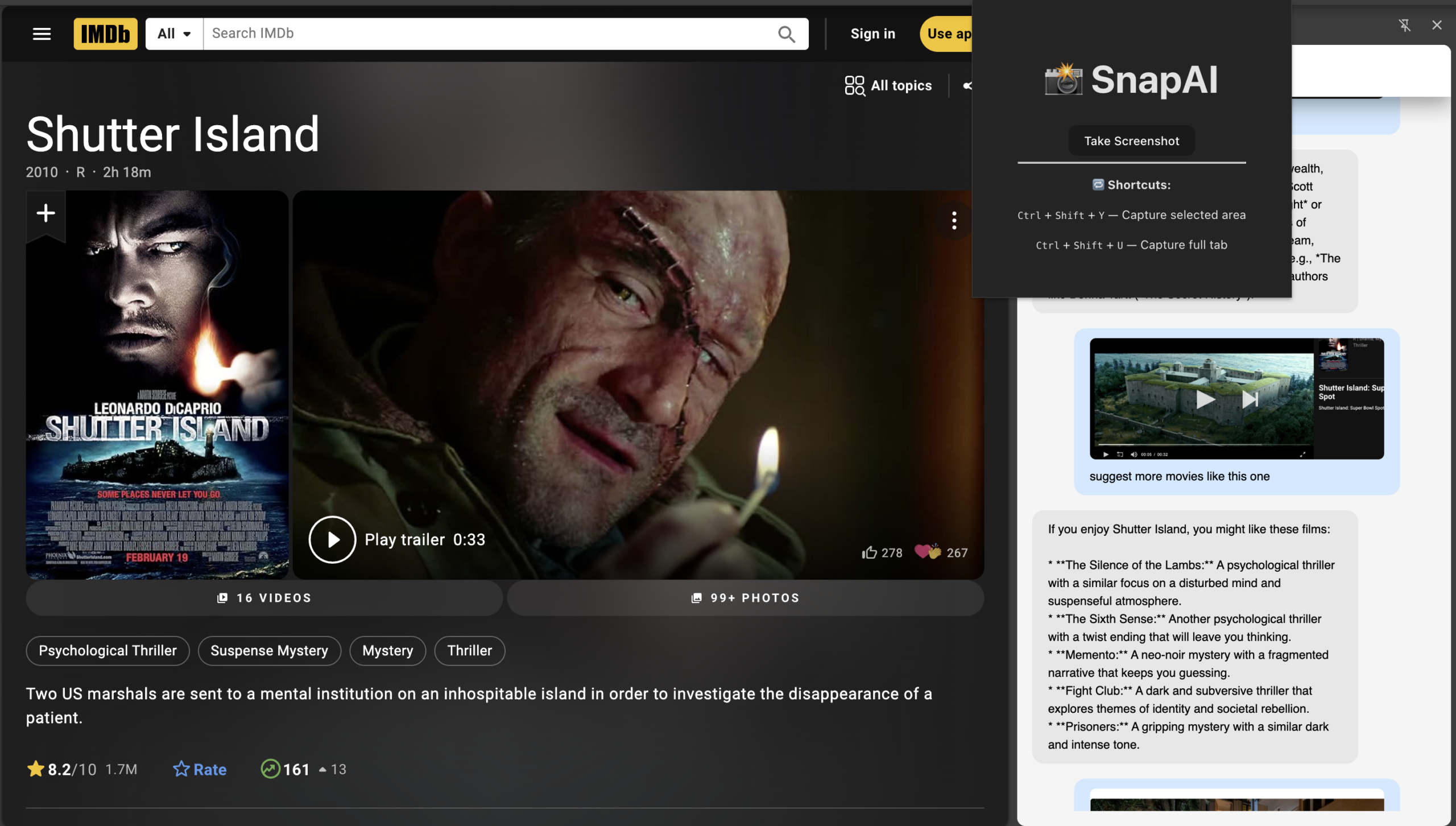The width and height of the screenshot is (1456, 826).
Task: Submit search with the magnifier icon
Action: point(787,34)
